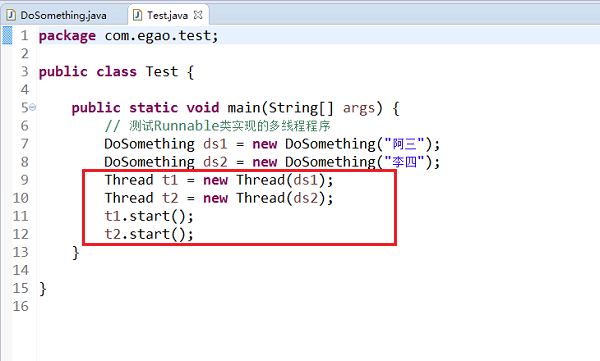
Task: Click the variable ds1 on line 7
Action: [215, 144]
